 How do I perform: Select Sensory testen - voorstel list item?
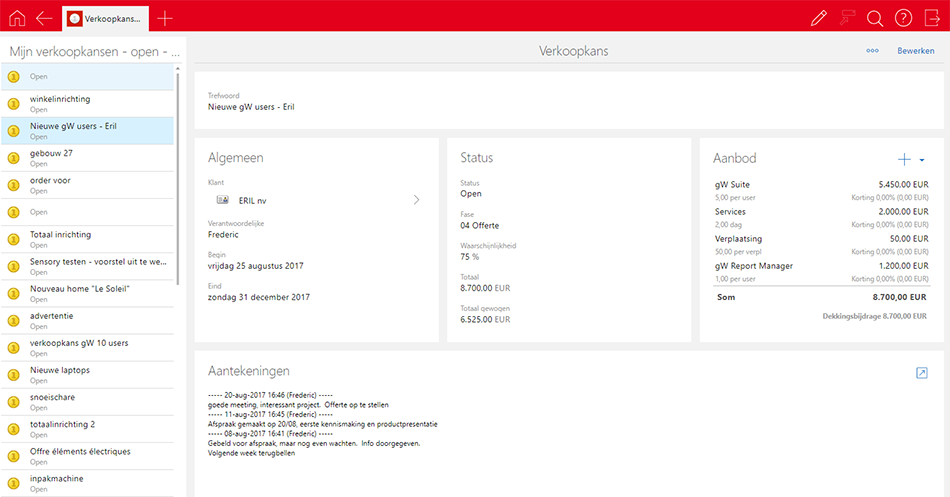pyautogui.click(x=88, y=267)
